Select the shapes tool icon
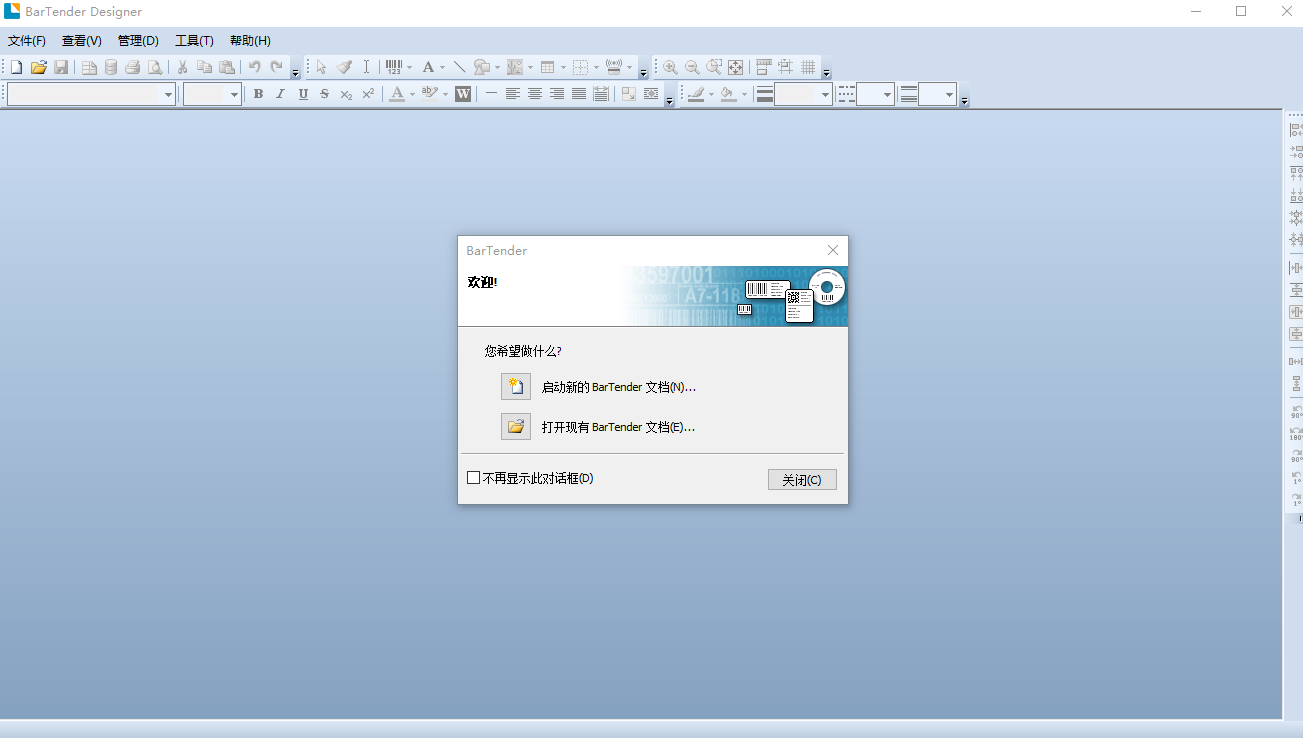 coord(482,67)
